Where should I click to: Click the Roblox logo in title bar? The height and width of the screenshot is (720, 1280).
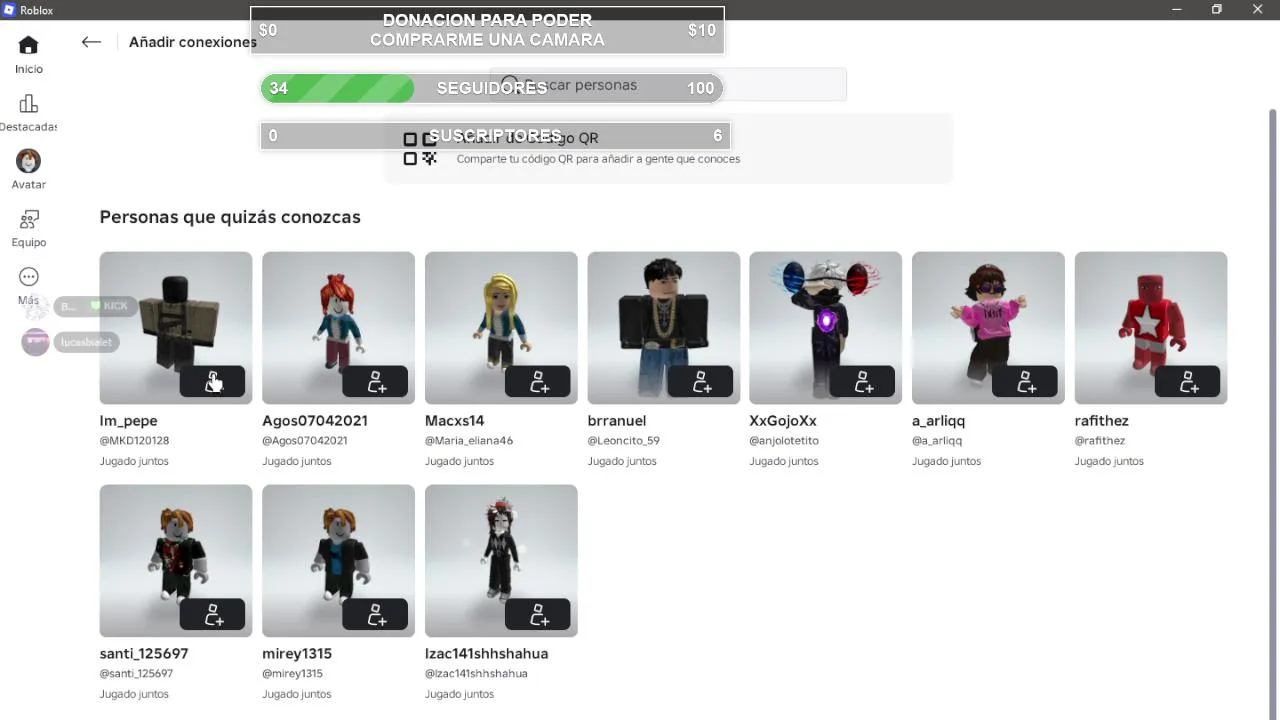point(9,10)
